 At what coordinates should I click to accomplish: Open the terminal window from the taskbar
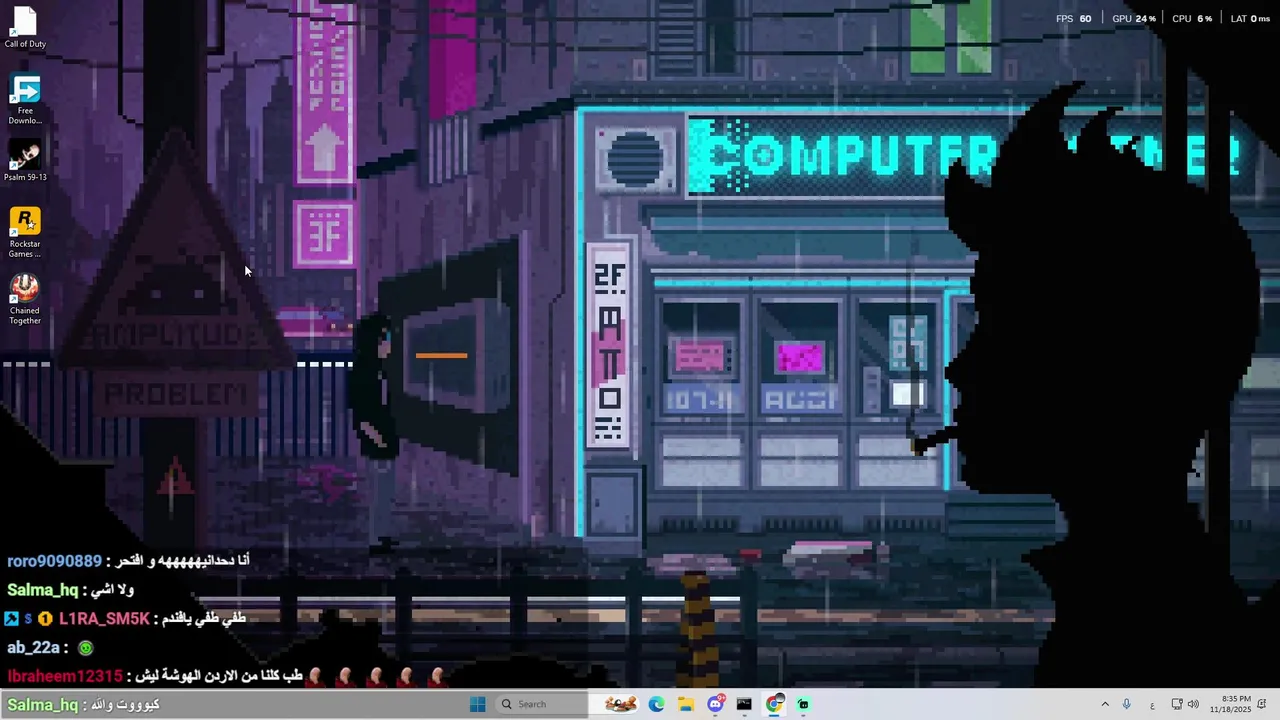(744, 704)
